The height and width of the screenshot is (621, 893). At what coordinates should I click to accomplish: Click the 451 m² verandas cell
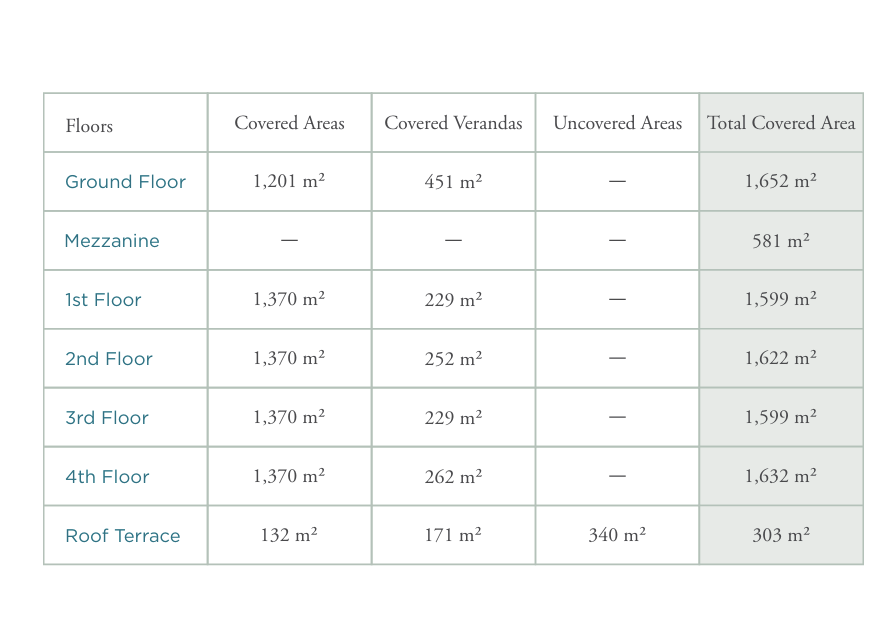coord(453,182)
